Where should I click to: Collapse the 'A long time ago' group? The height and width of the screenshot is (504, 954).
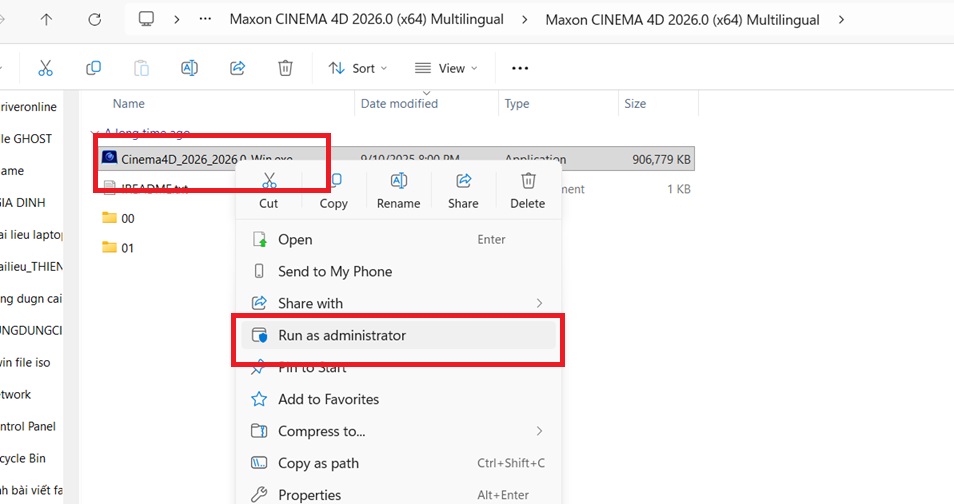click(x=95, y=132)
